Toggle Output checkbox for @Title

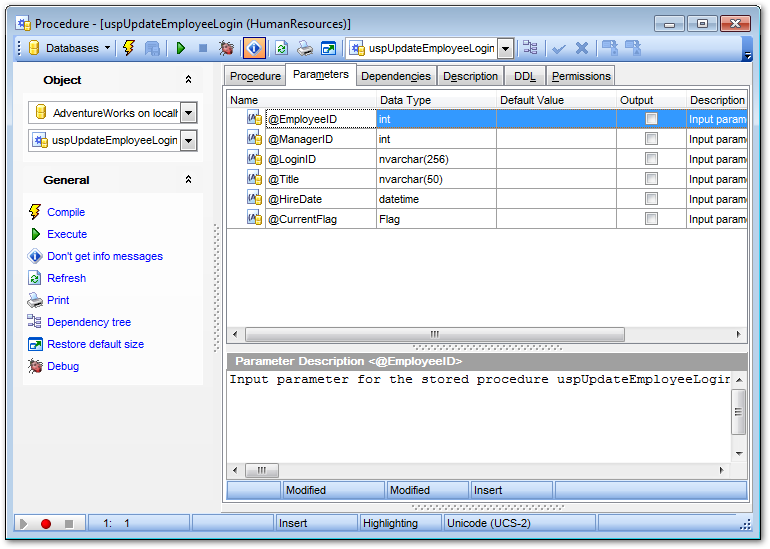pyautogui.click(x=651, y=178)
